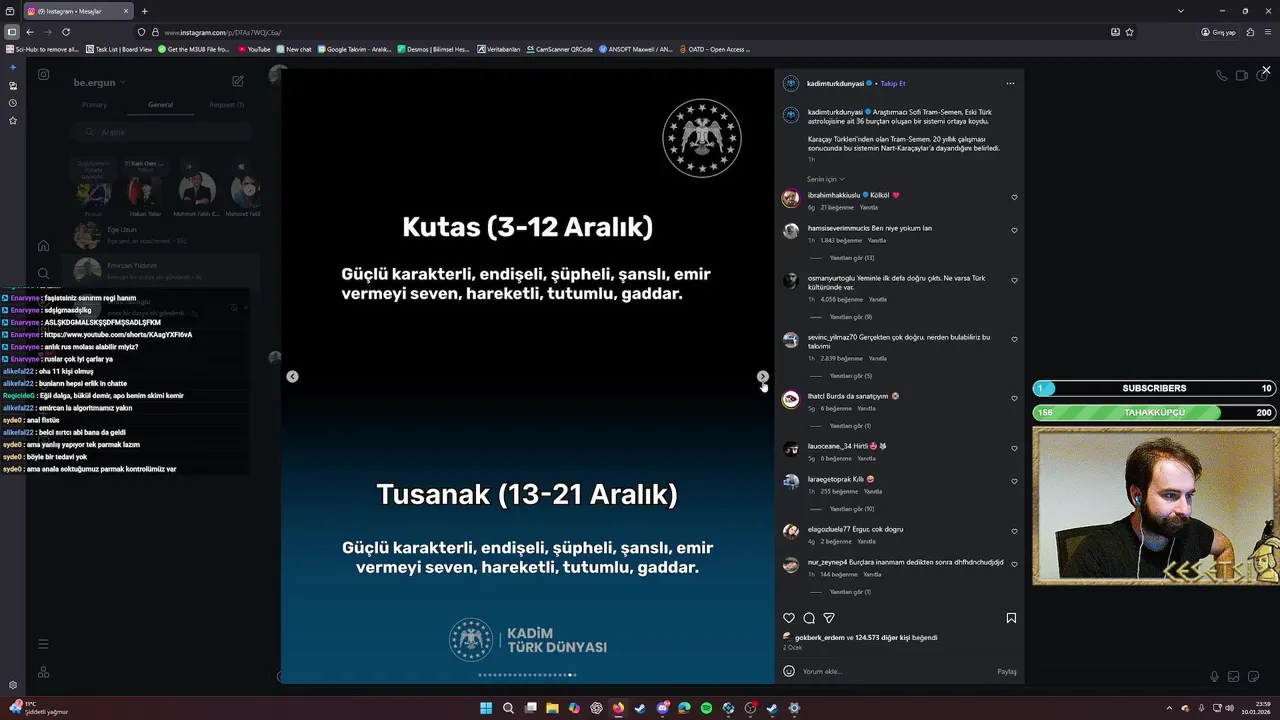This screenshot has height=720, width=1280.
Task: Like osmanyurtoglu's comment
Action: tap(1014, 281)
